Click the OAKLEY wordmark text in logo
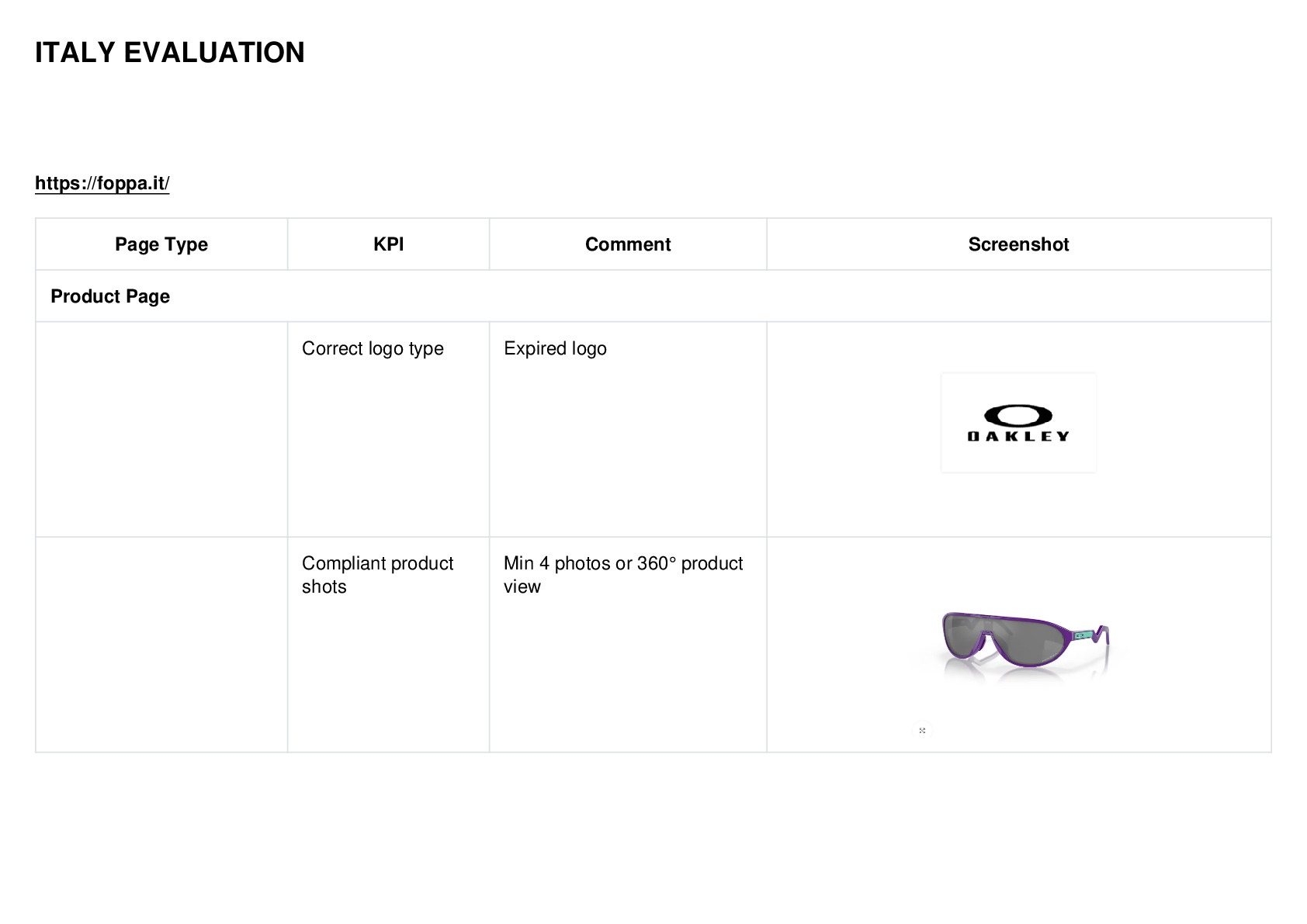Viewport: 1307px width, 924px height. click(1018, 436)
